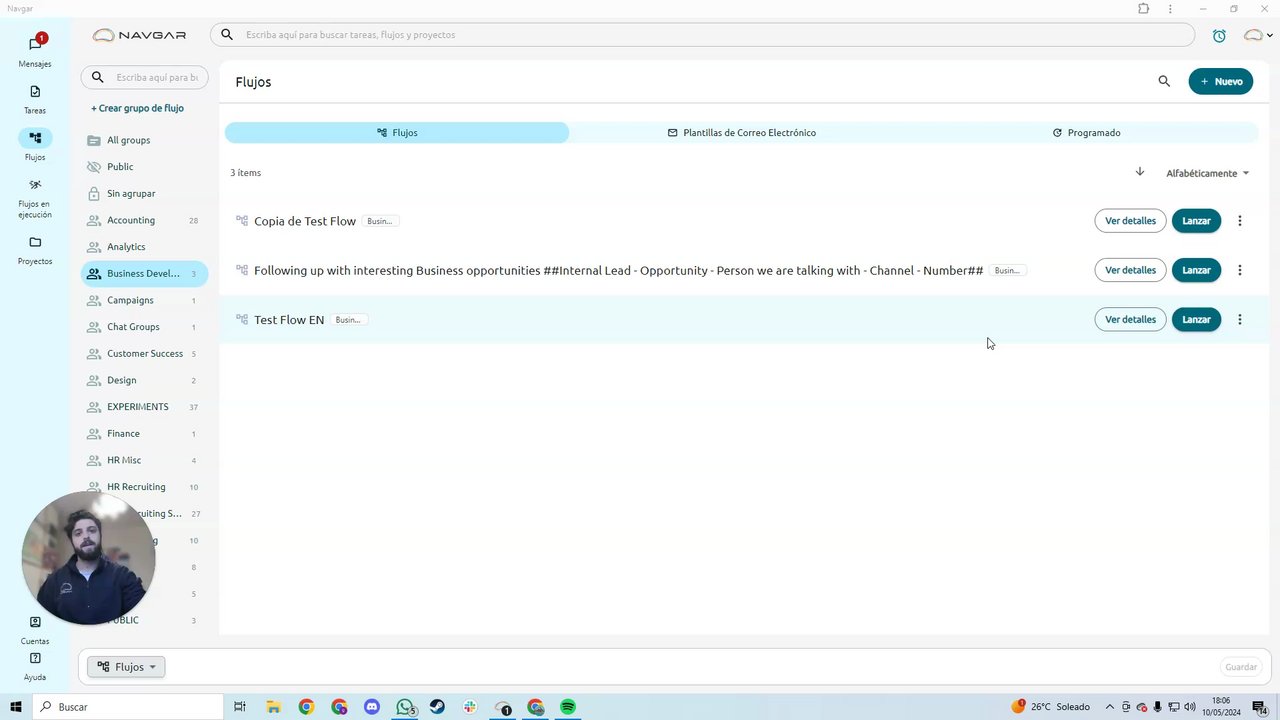The height and width of the screenshot is (720, 1280).
Task: Open Discord from the taskbar
Action: click(372, 707)
